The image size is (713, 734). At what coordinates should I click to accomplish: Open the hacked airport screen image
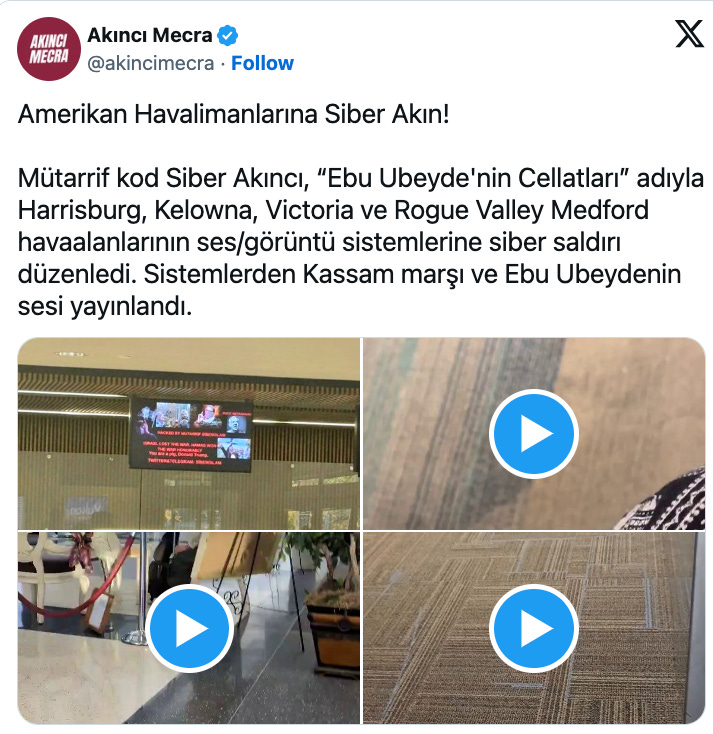[x=189, y=433]
